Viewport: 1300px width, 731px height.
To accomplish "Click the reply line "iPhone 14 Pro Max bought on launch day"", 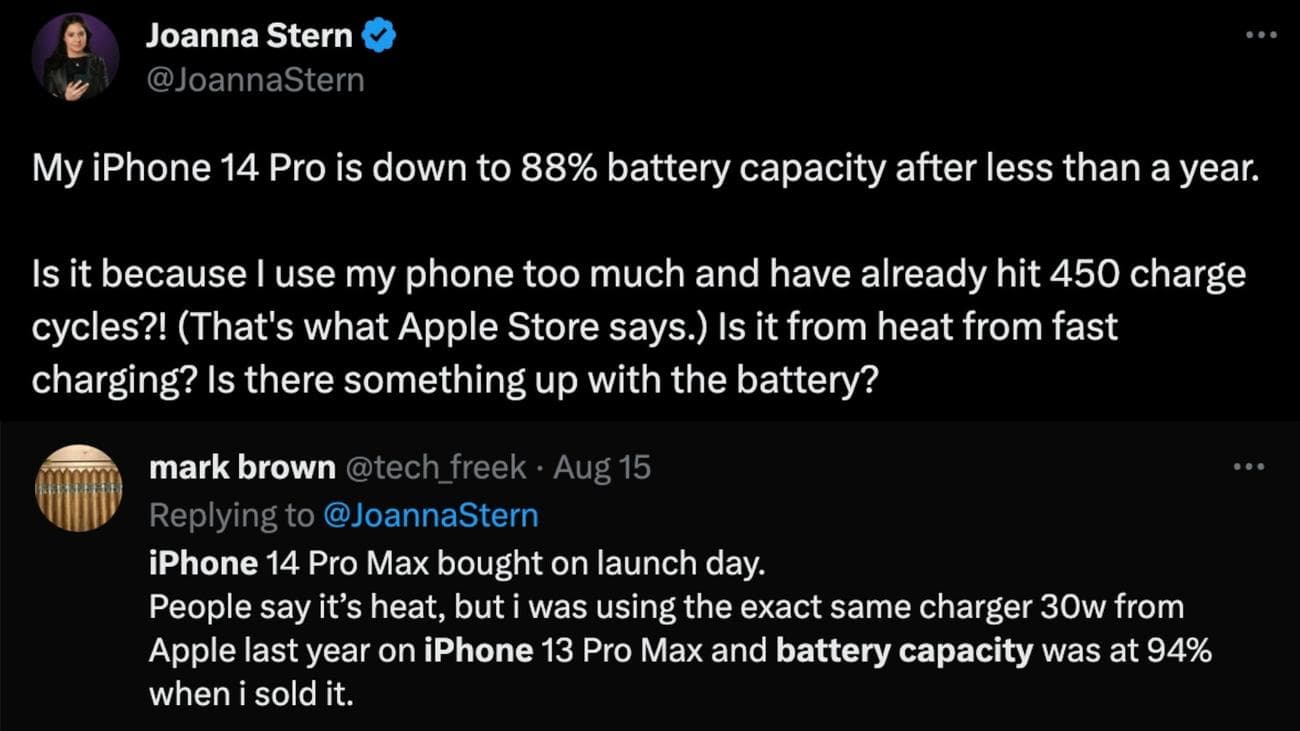I will (456, 563).
